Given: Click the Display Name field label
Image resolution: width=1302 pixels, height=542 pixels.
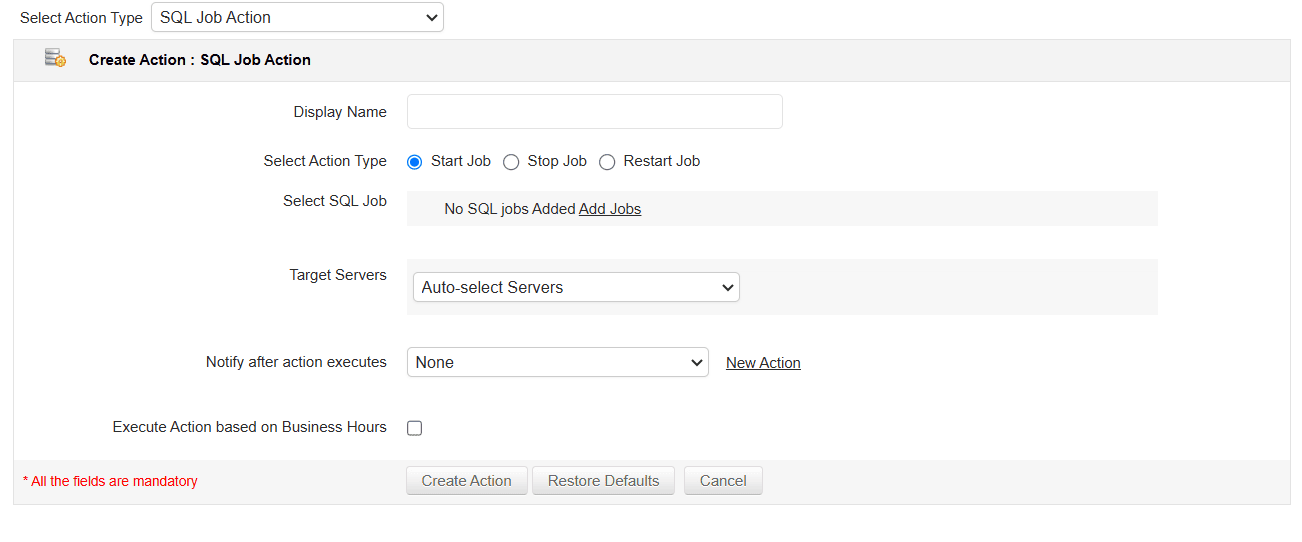Looking at the screenshot, I should pos(340,112).
